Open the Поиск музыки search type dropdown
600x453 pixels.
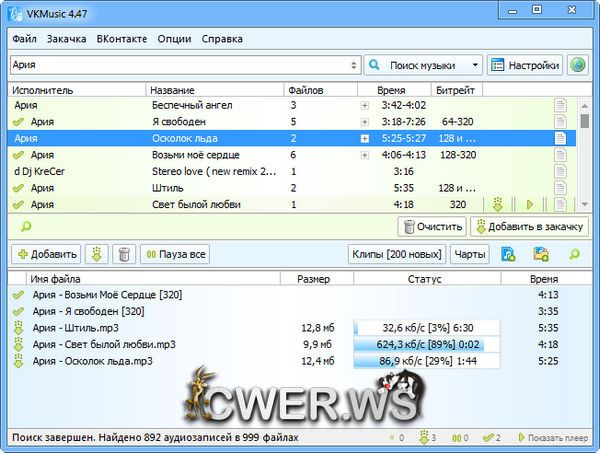tap(423, 65)
